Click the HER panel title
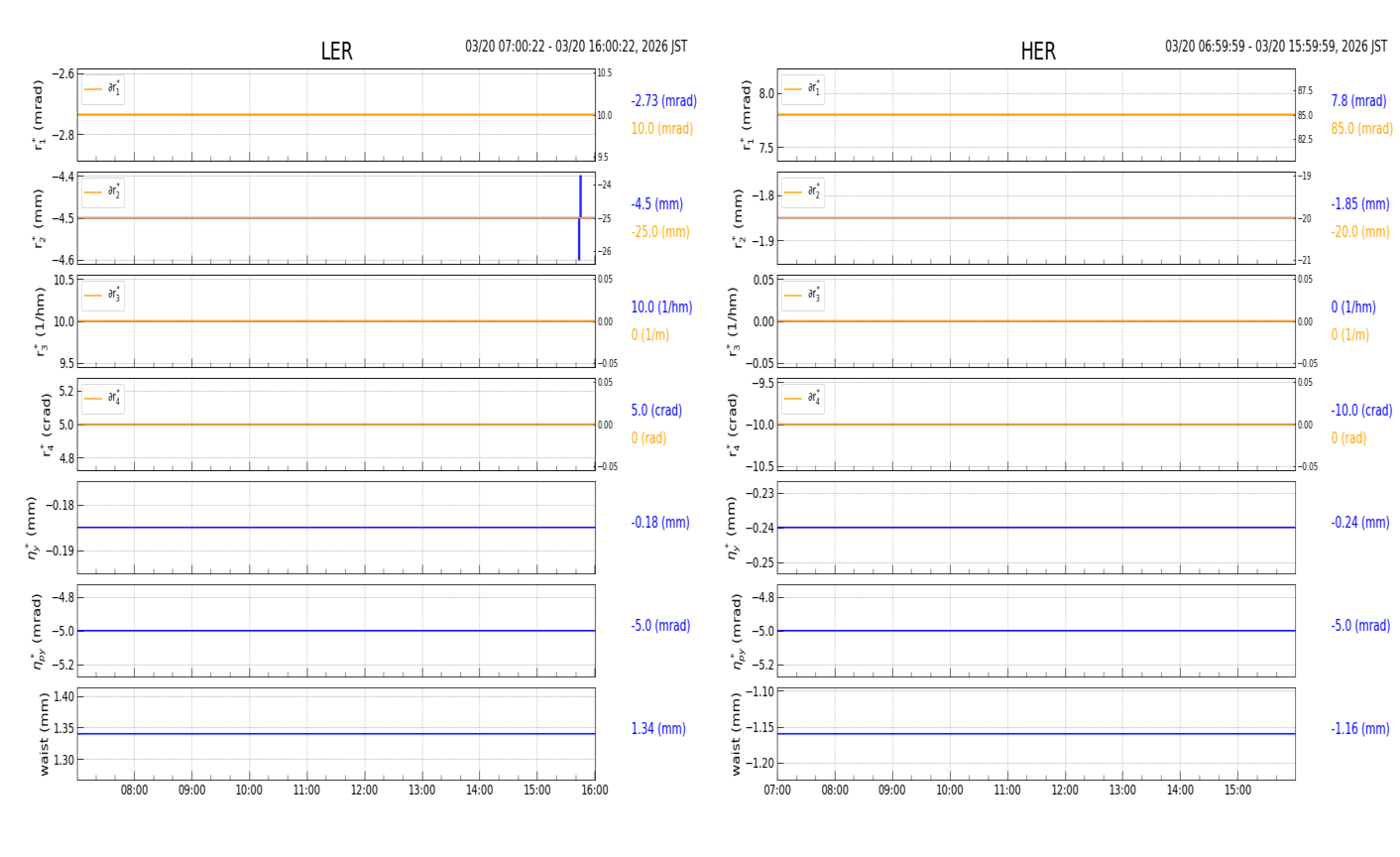The image size is (1400, 857). (1037, 52)
